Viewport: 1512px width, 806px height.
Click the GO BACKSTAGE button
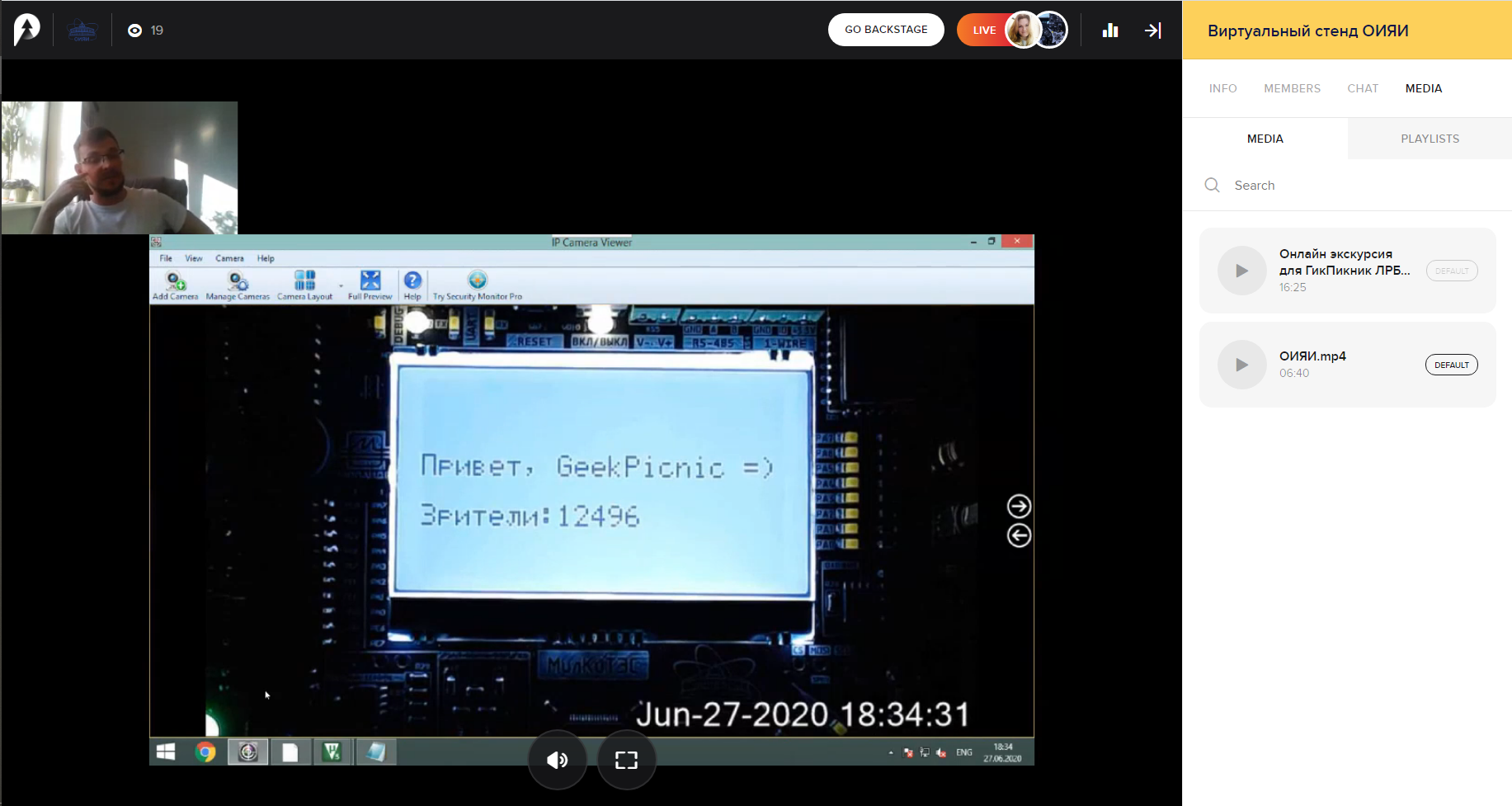pyautogui.click(x=886, y=30)
